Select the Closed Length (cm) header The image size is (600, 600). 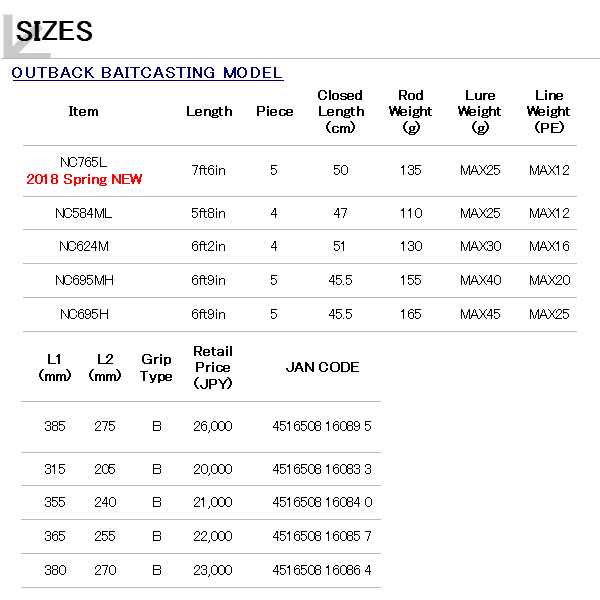pos(340,111)
